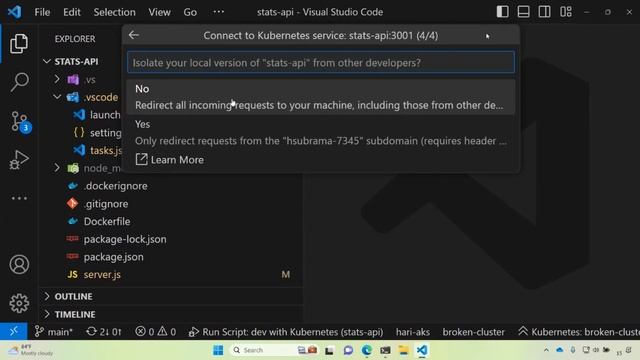Image resolution: width=640 pixels, height=360 pixels.
Task: Click the VS Code logo in title bar
Action: pos(14,12)
